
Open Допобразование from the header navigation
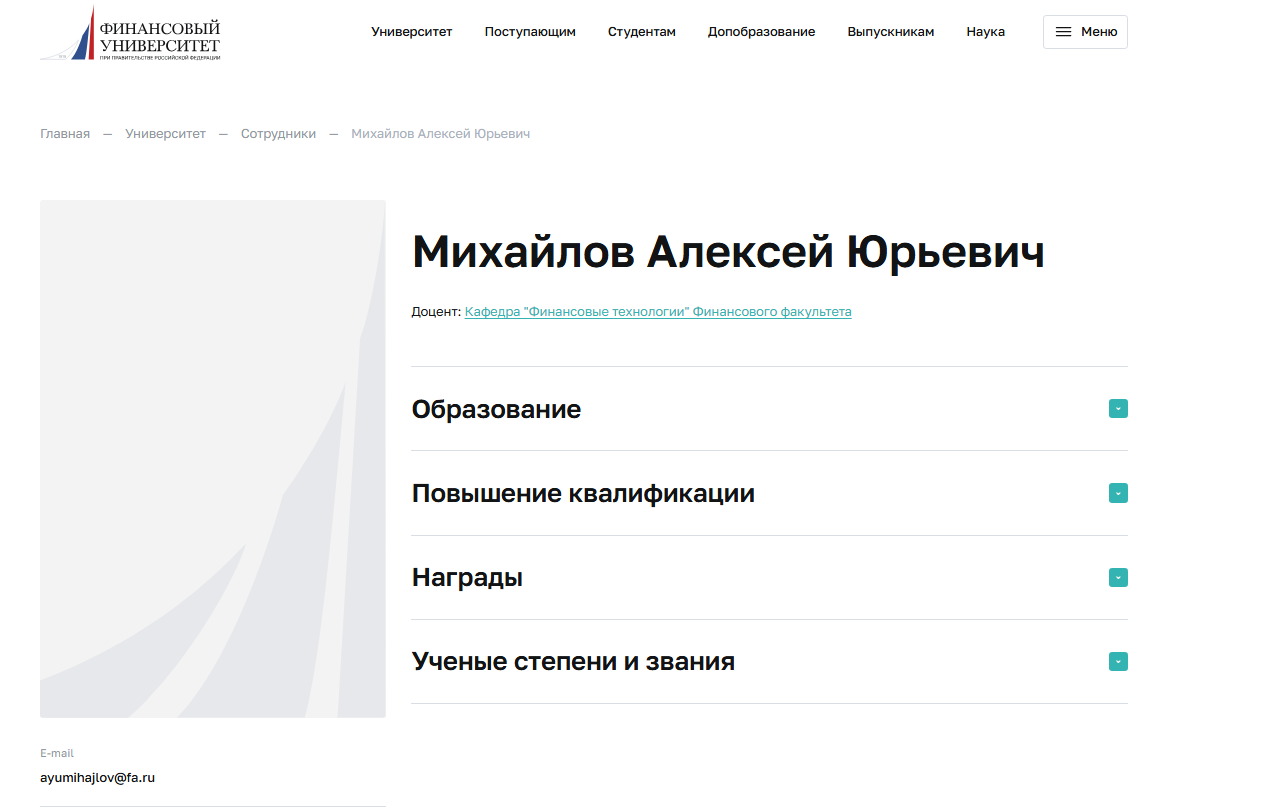761,32
